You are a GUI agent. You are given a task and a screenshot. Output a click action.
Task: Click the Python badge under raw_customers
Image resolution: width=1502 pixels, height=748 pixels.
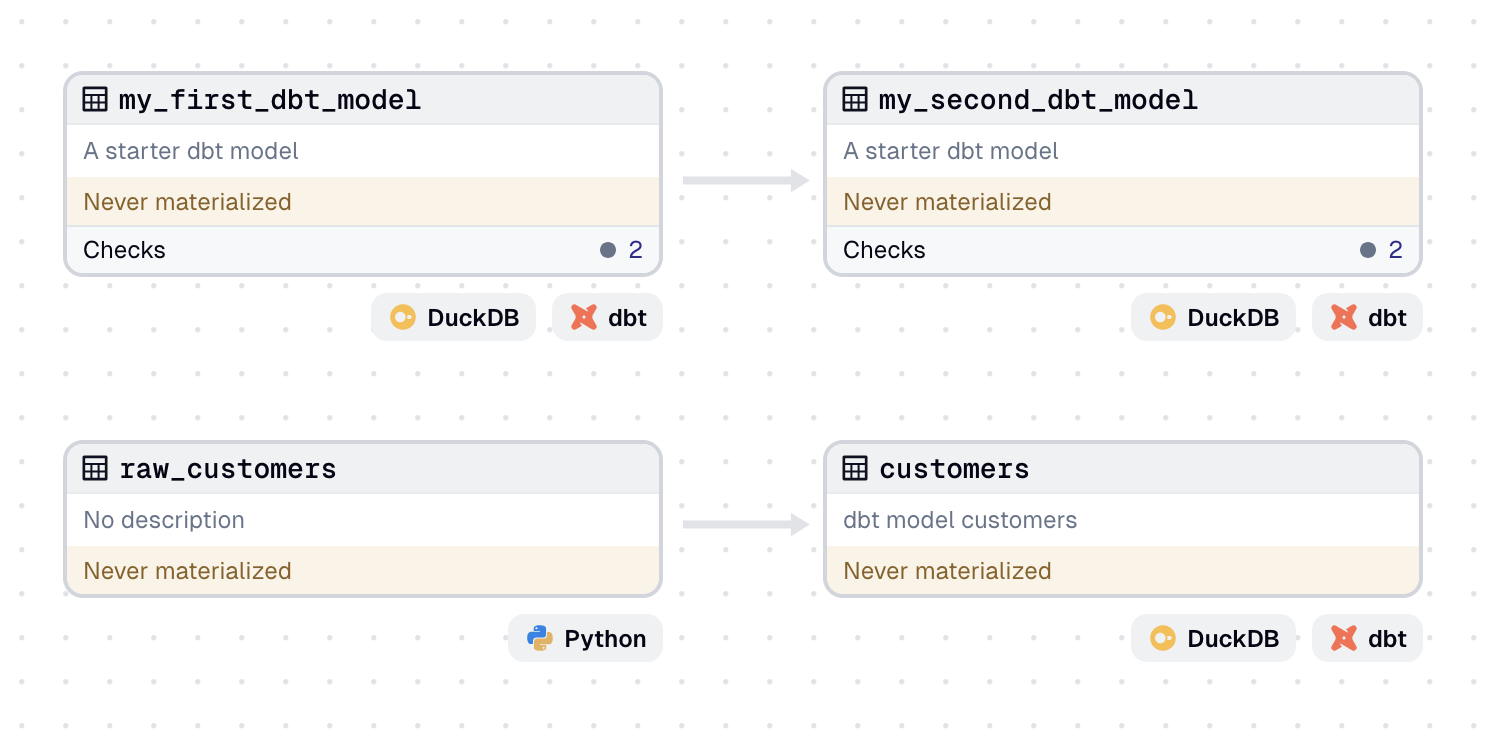coord(585,638)
